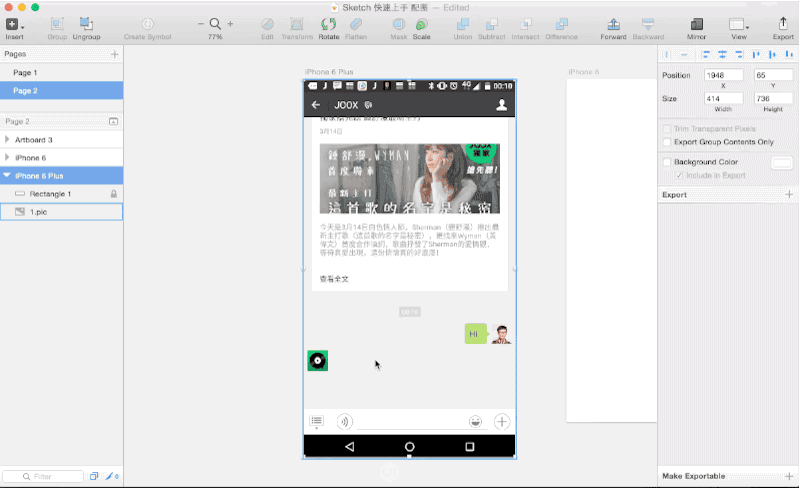Zoom in with the plus button
Image resolution: width=800 pixels, height=488 pixels.
230,23
